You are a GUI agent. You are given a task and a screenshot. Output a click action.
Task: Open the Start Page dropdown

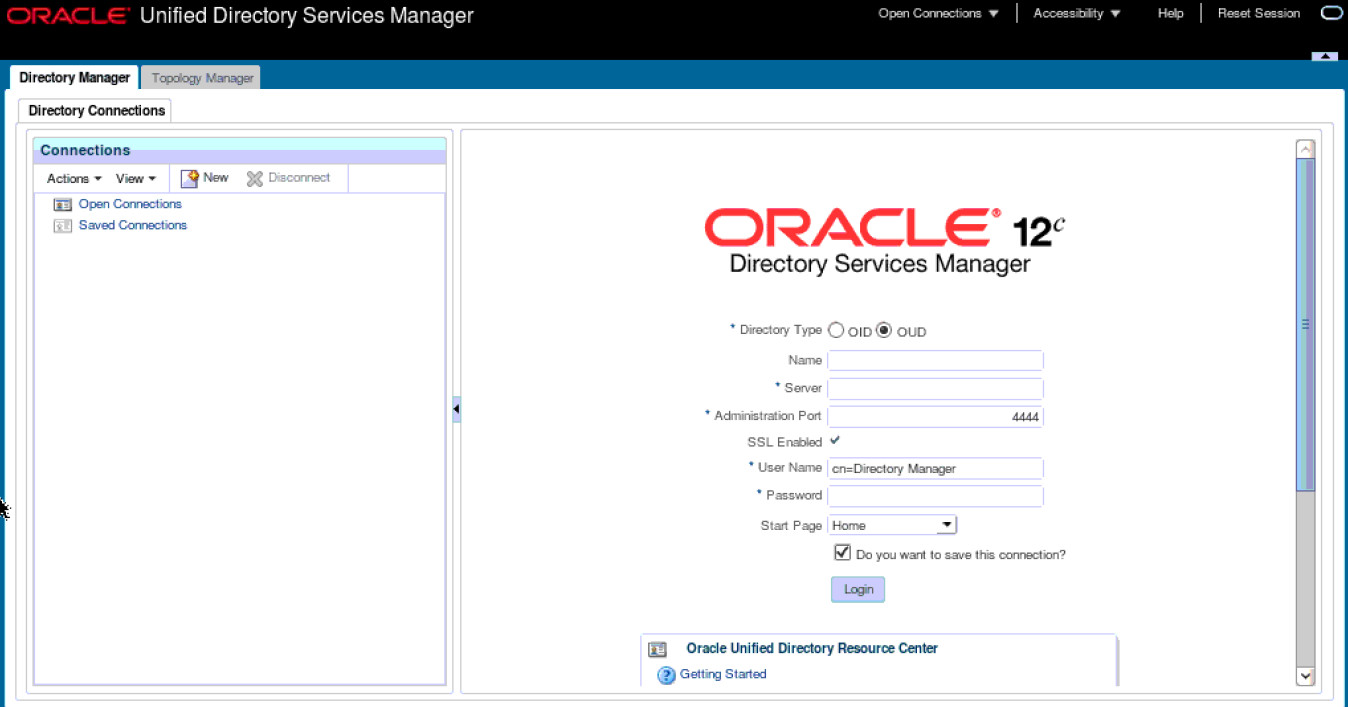click(x=946, y=524)
